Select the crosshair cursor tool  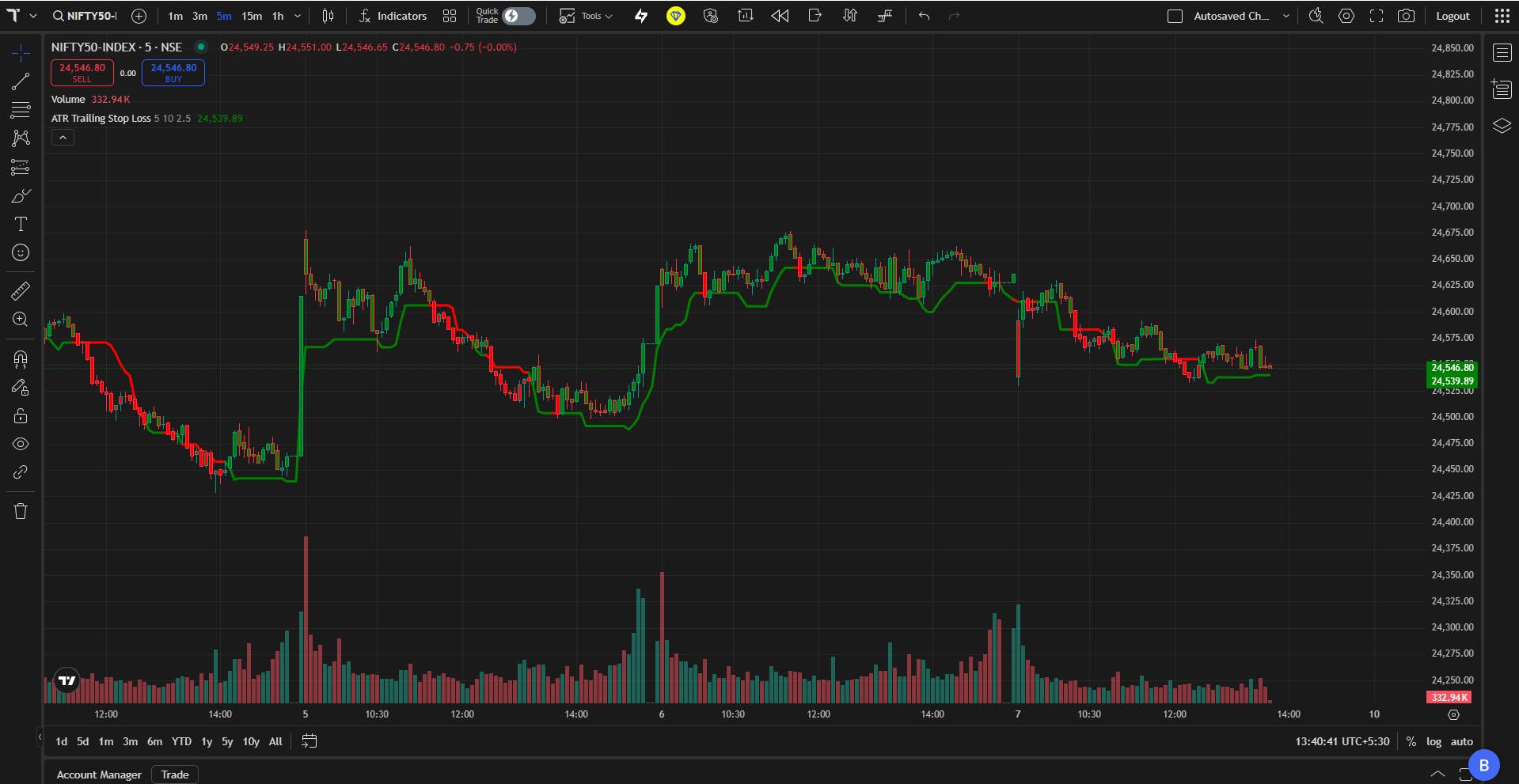(21, 53)
